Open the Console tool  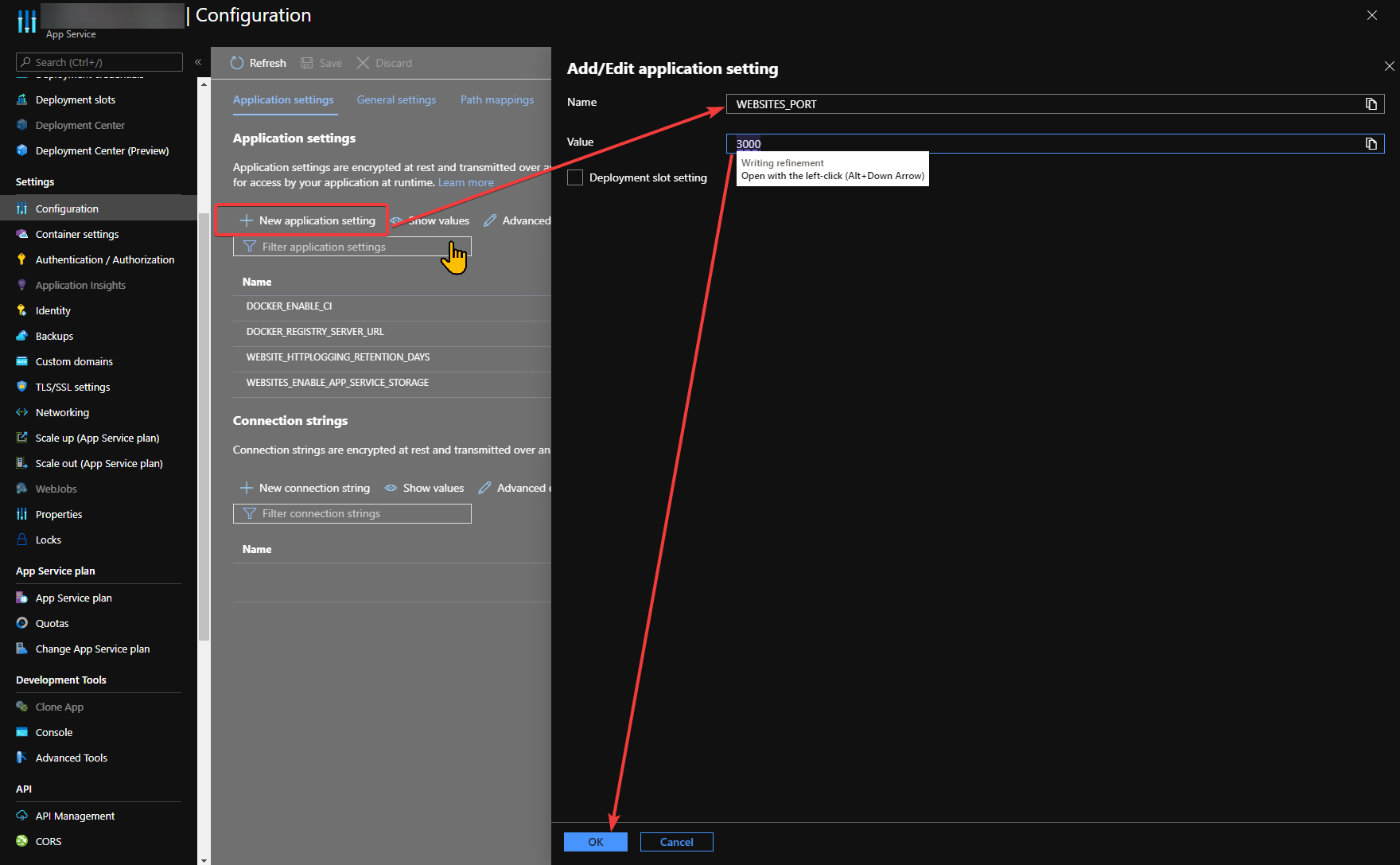click(54, 732)
